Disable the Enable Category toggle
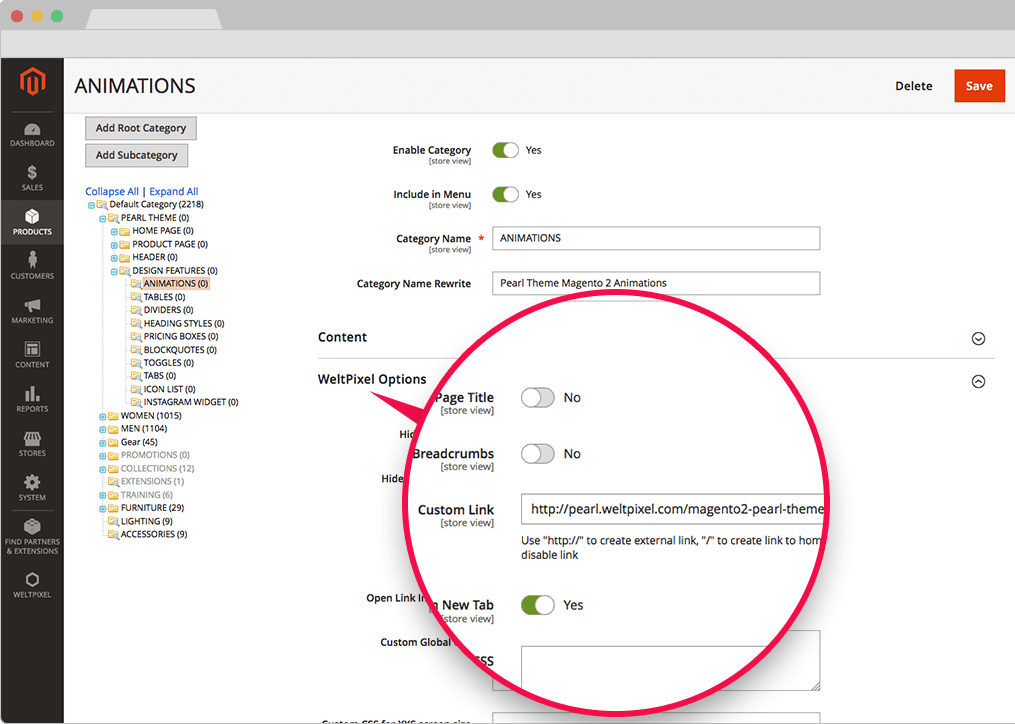This screenshot has width=1015, height=724. 506,150
